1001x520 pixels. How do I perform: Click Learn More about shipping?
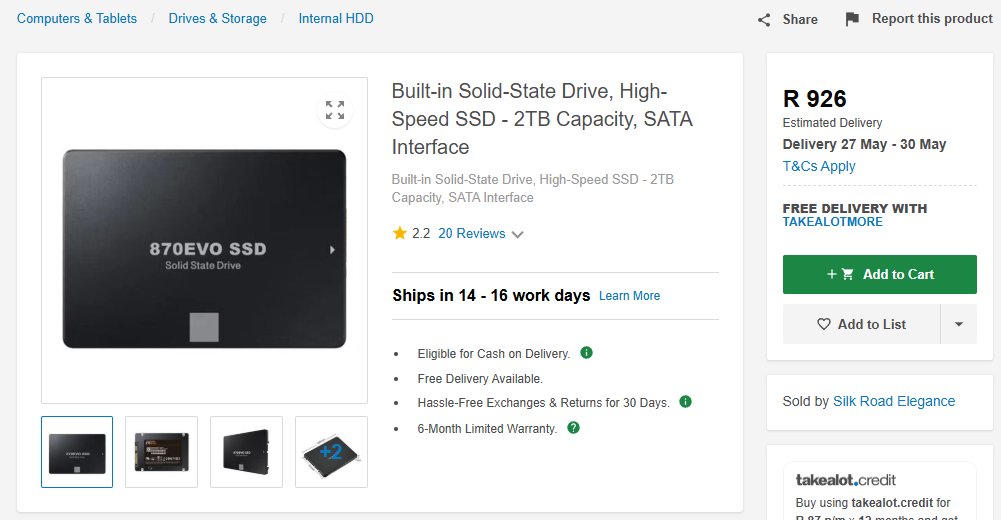(x=629, y=295)
